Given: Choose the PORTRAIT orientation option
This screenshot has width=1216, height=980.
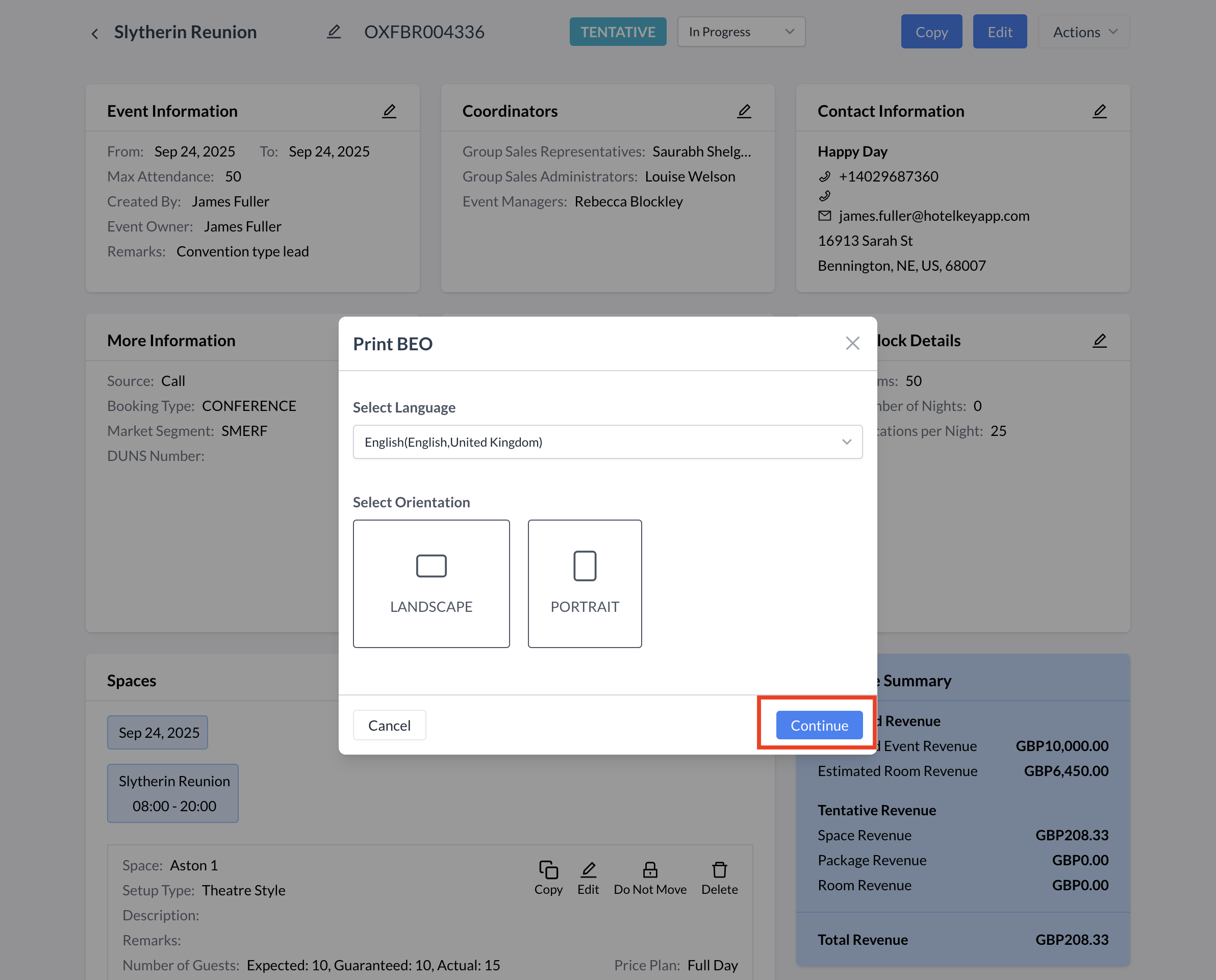Looking at the screenshot, I should (585, 583).
